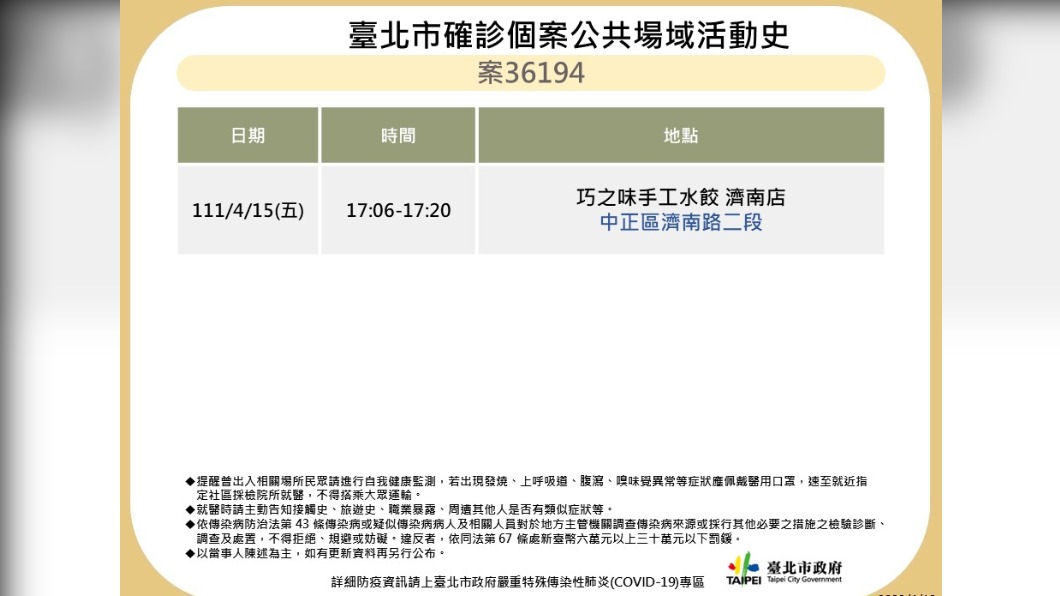Click the footer line 詳細防疫資訊請上臺北市政府
The width and height of the screenshot is (1060, 596).
click(x=518, y=582)
